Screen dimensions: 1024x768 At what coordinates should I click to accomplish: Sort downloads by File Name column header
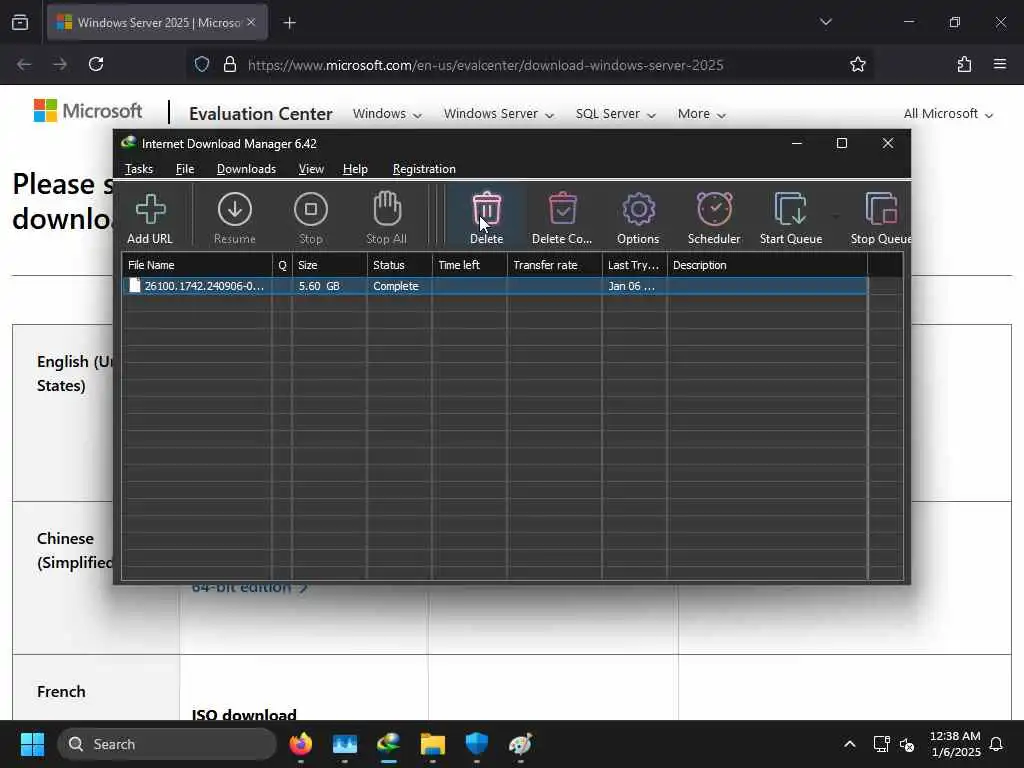click(197, 264)
